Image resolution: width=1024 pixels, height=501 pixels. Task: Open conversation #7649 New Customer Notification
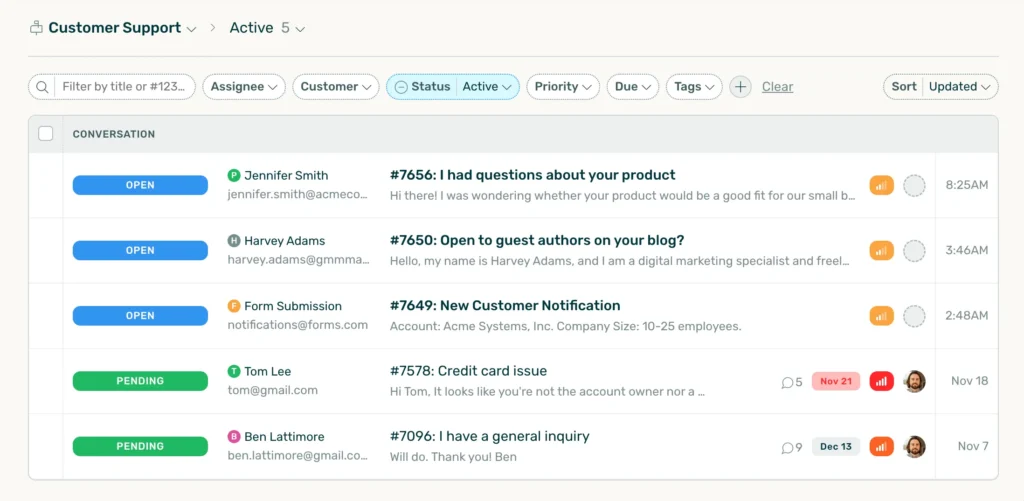(x=505, y=306)
